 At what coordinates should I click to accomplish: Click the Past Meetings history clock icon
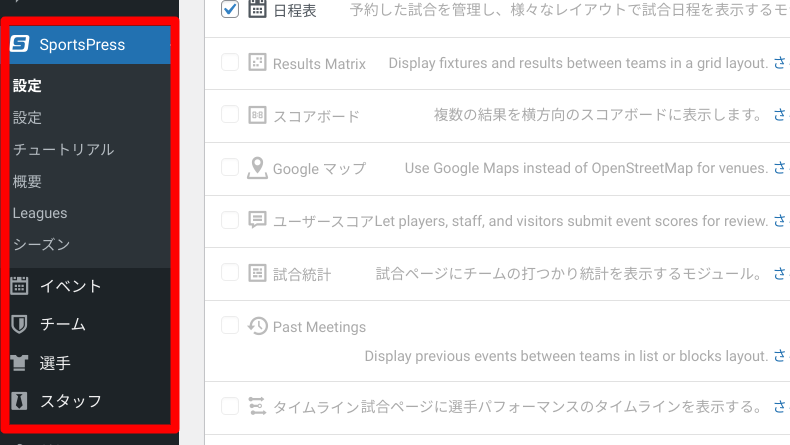257,326
